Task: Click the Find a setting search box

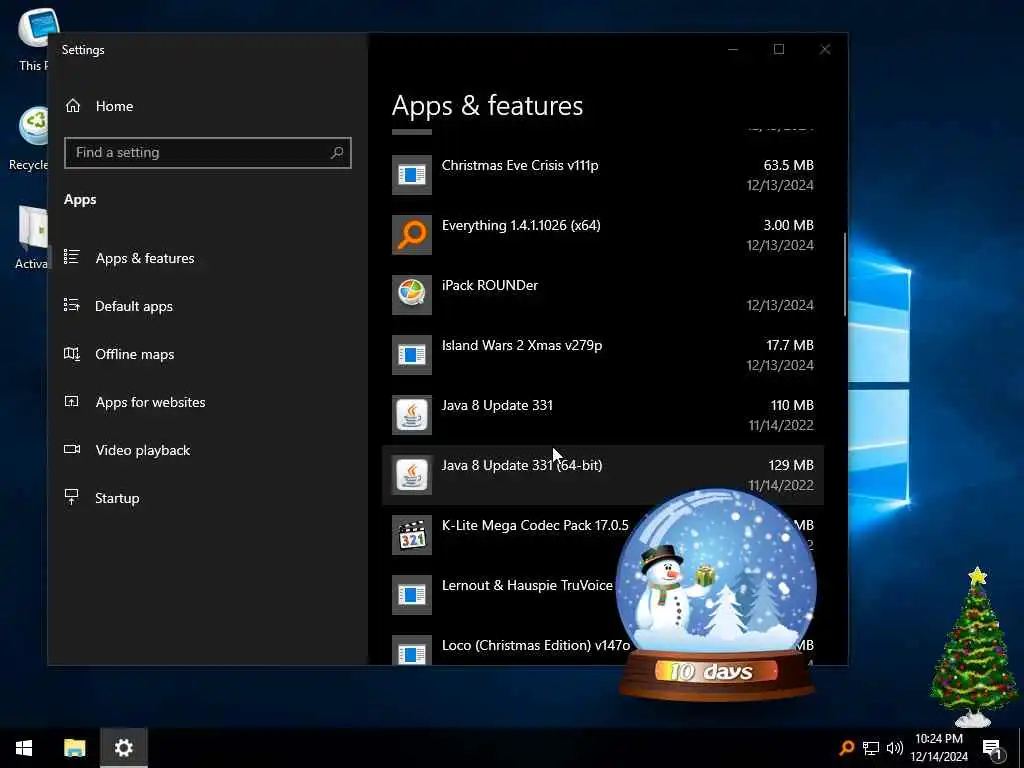Action: tap(208, 153)
